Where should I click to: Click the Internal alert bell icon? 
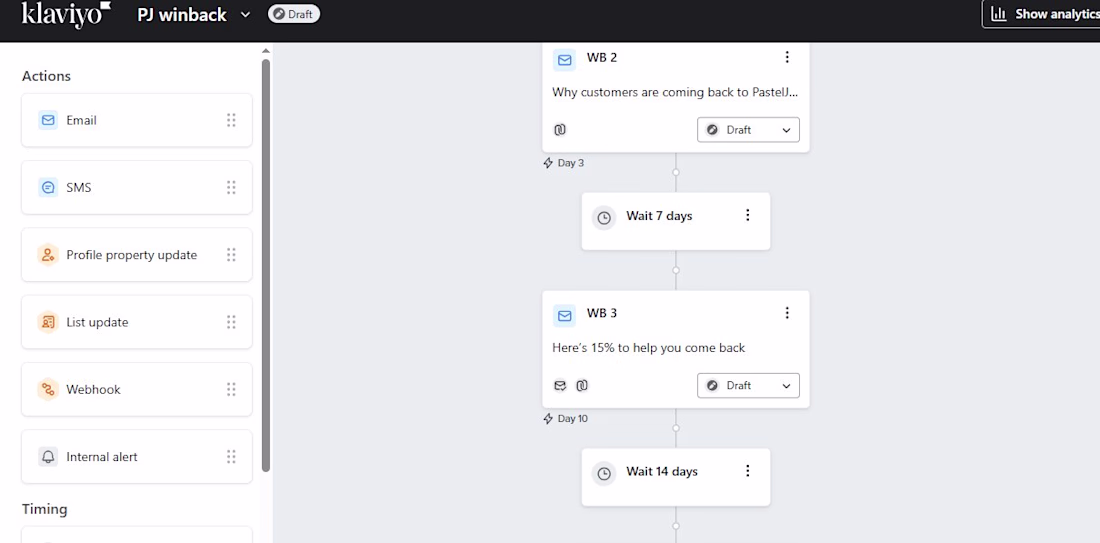[48, 457]
